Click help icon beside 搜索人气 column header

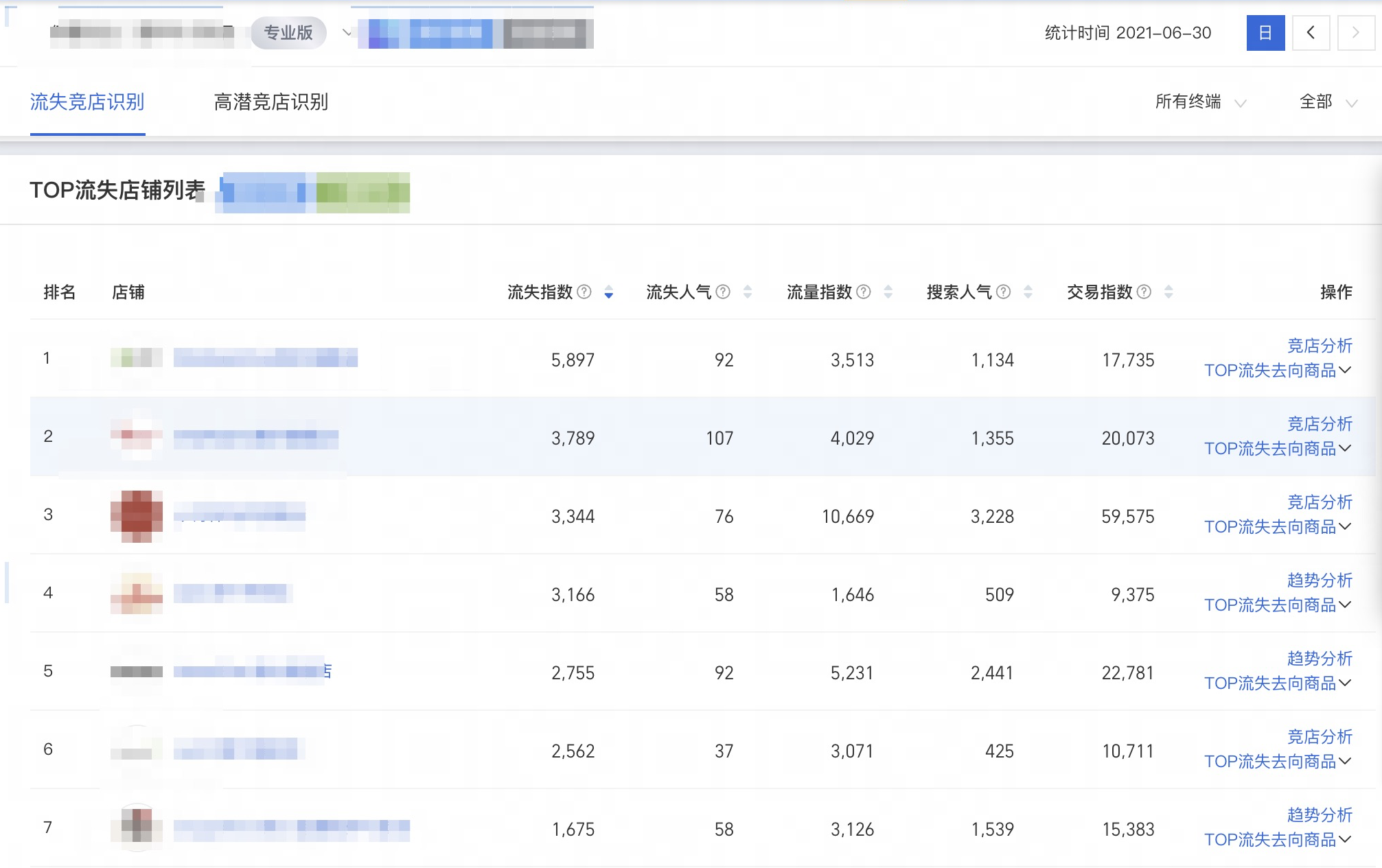pyautogui.click(x=1003, y=292)
